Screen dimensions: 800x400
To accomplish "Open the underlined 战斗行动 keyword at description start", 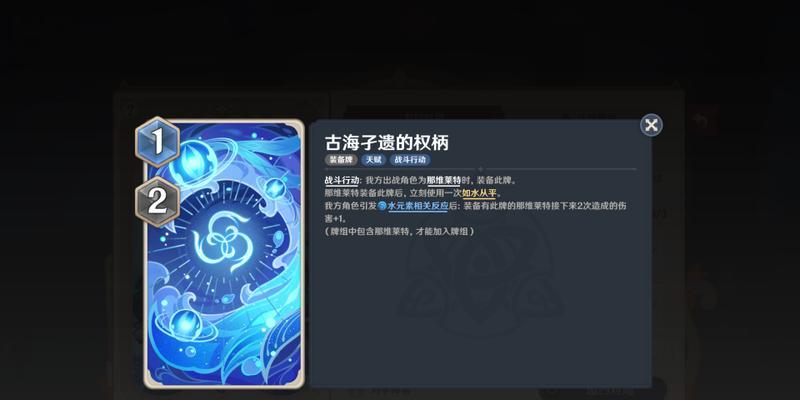I will pyautogui.click(x=342, y=181).
